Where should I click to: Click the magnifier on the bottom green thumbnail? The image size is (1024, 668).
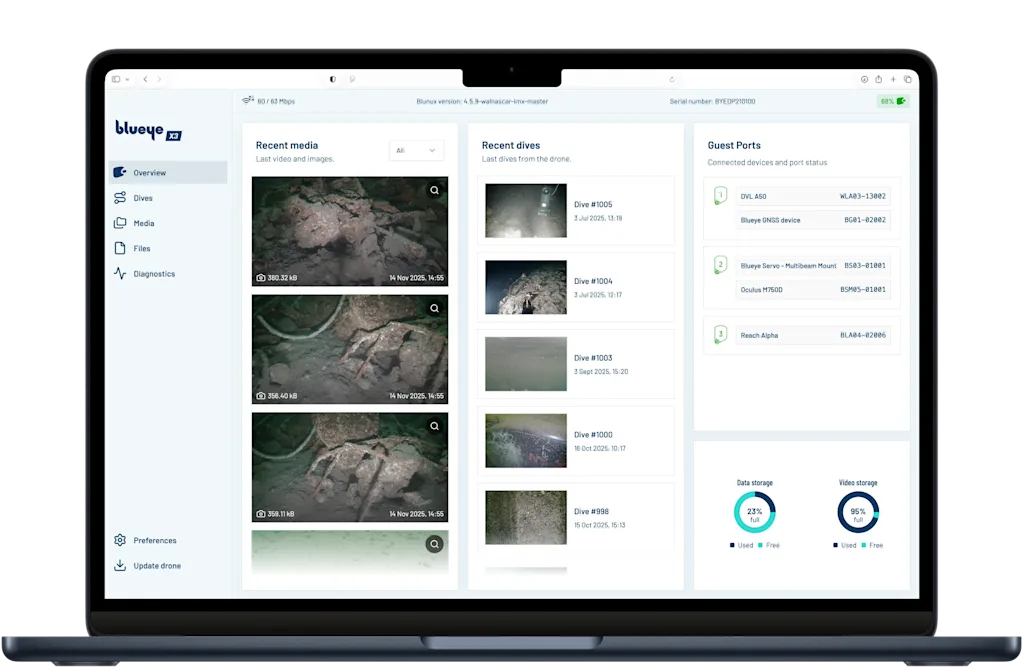tap(434, 544)
